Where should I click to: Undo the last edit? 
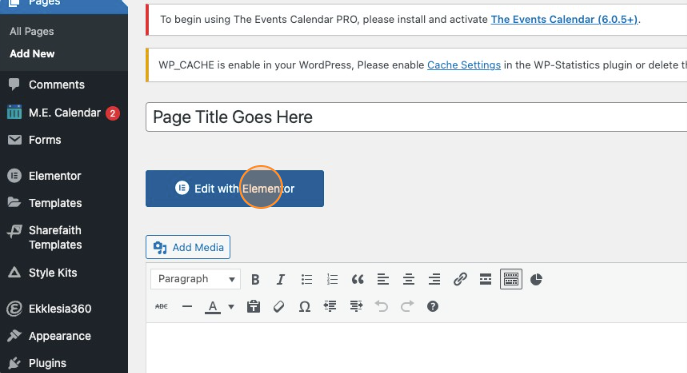pos(381,306)
